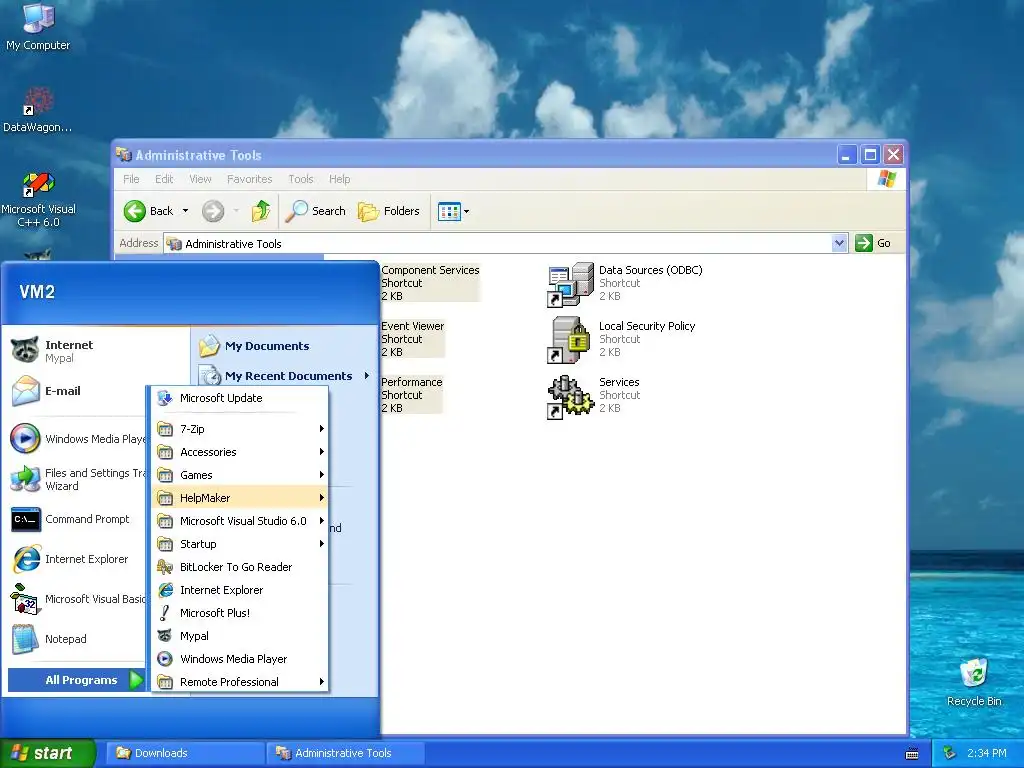Viewport: 1024px width, 768px height.
Task: Select the Component Services shortcut label
Action: (430, 270)
